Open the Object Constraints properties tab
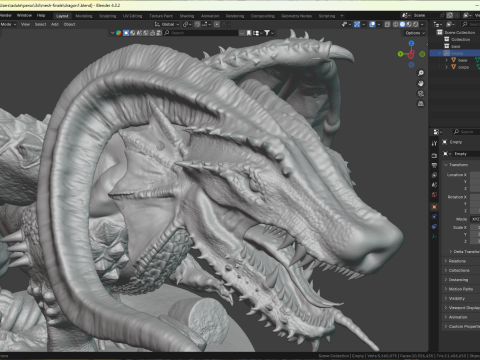This screenshot has height=360, width=480. 434,226
